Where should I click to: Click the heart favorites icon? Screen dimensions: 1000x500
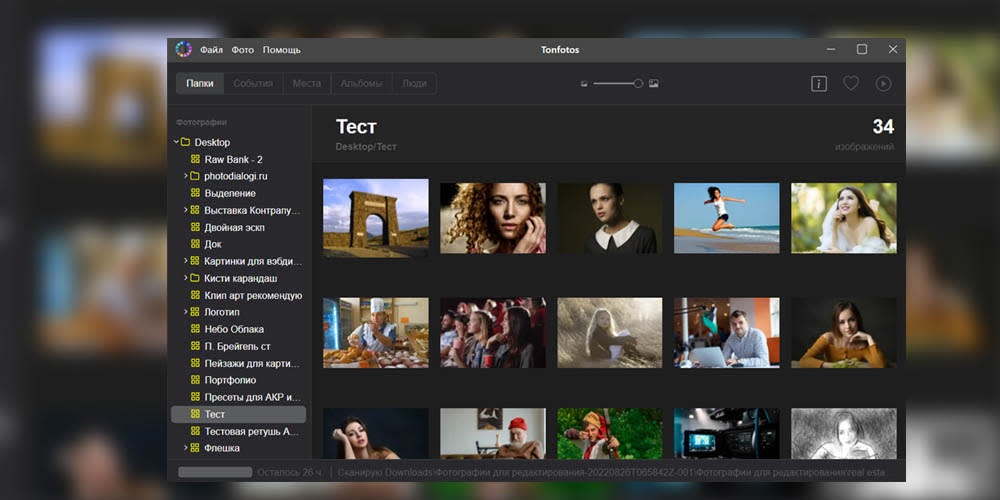[x=851, y=84]
